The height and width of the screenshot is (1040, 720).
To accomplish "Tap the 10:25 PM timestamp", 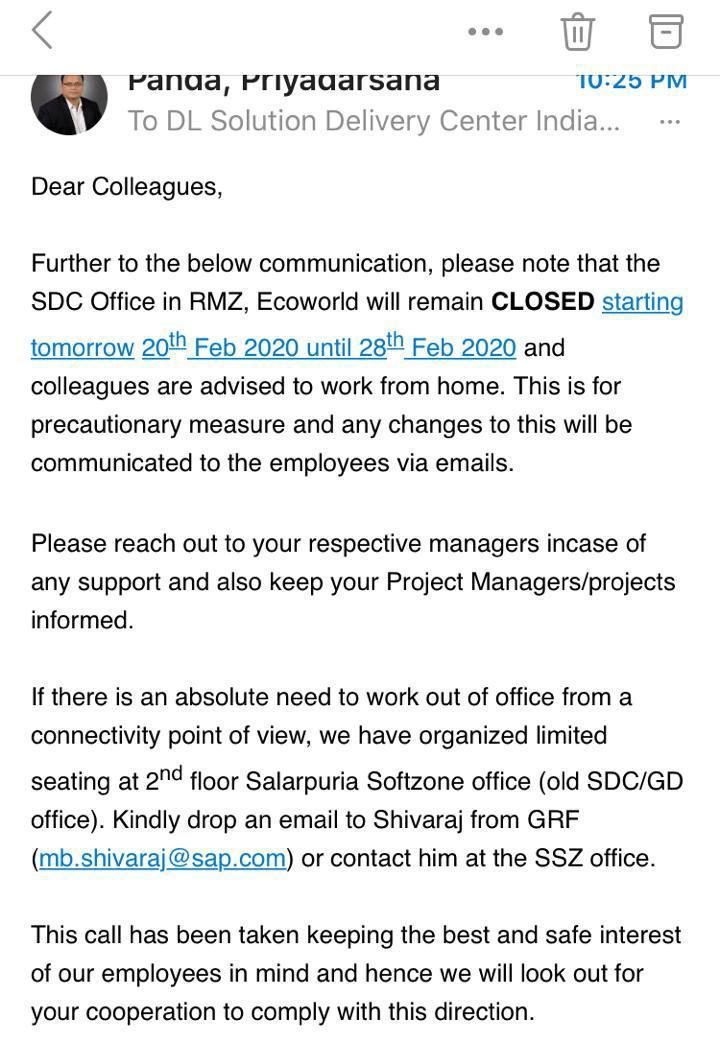I will [631, 82].
